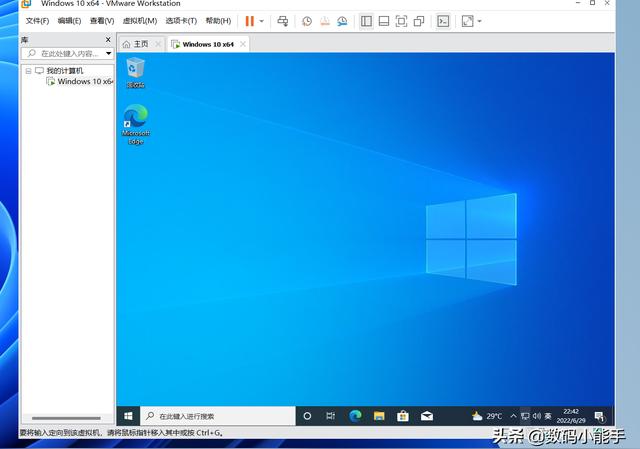Click Send Ctrl+Alt+Del toolbar icon
The height and width of the screenshot is (449, 640).
(x=282, y=21)
